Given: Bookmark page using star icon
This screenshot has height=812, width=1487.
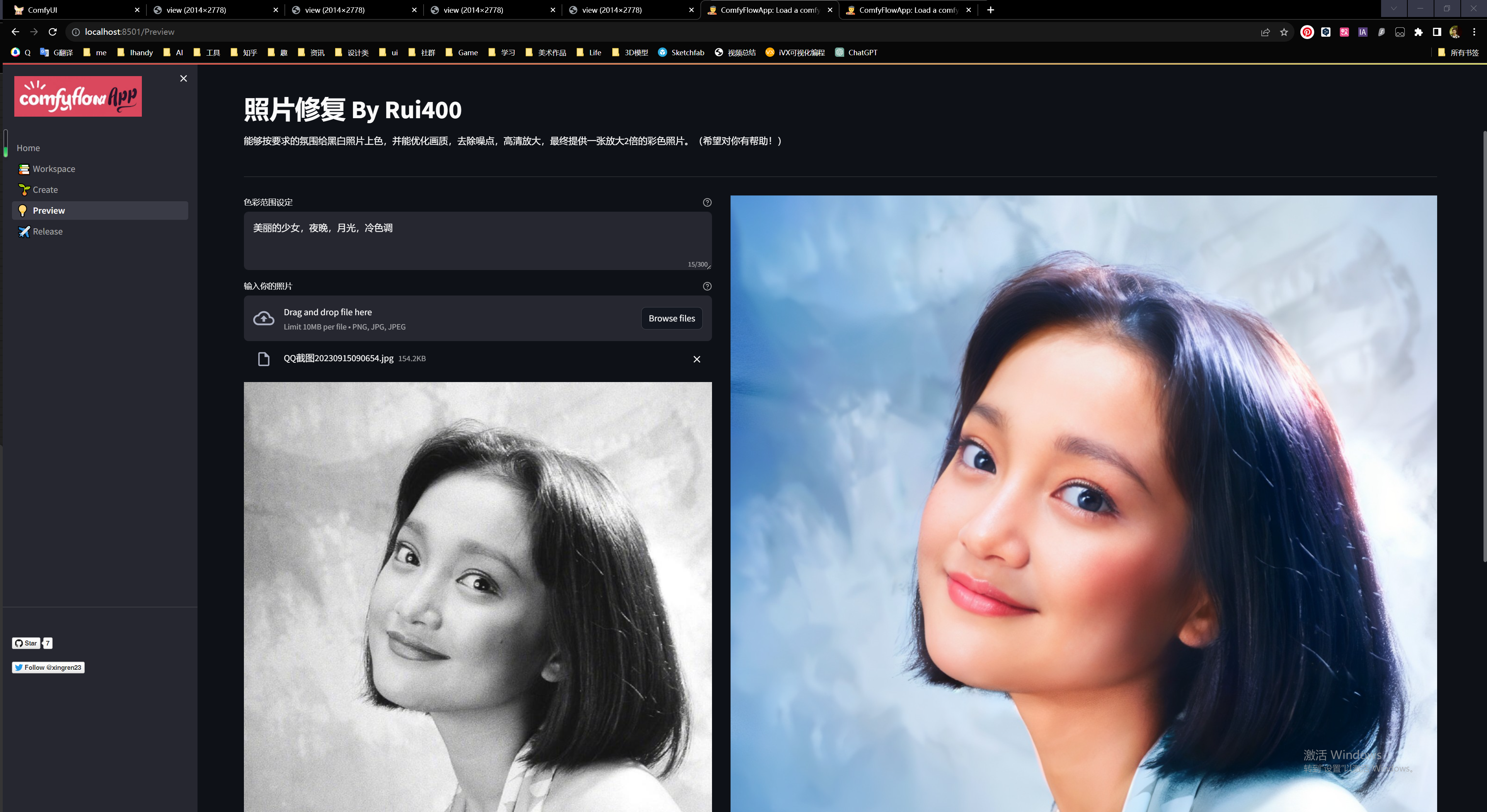Looking at the screenshot, I should pyautogui.click(x=1284, y=32).
